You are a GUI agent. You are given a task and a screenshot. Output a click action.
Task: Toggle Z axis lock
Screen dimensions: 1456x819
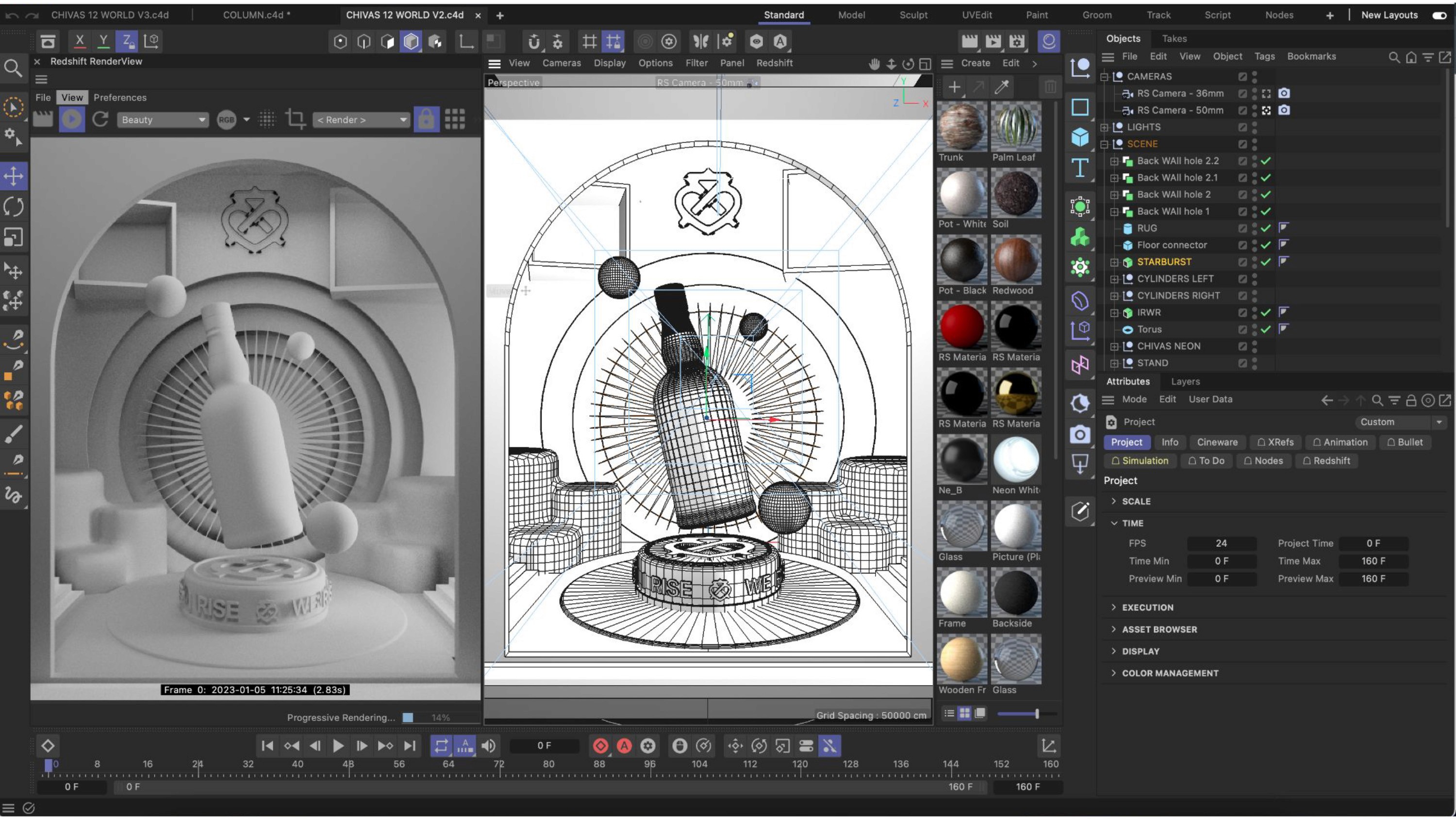click(127, 41)
